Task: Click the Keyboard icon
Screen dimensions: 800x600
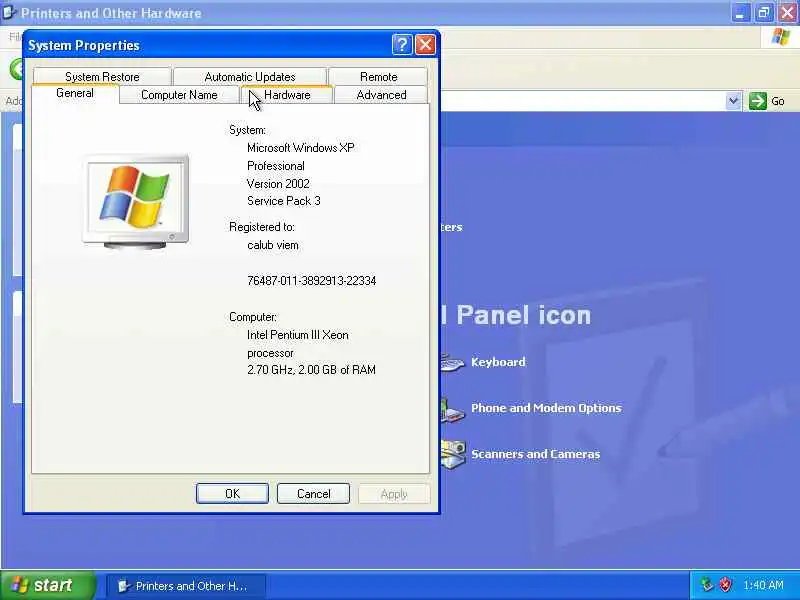Action: pos(453,363)
